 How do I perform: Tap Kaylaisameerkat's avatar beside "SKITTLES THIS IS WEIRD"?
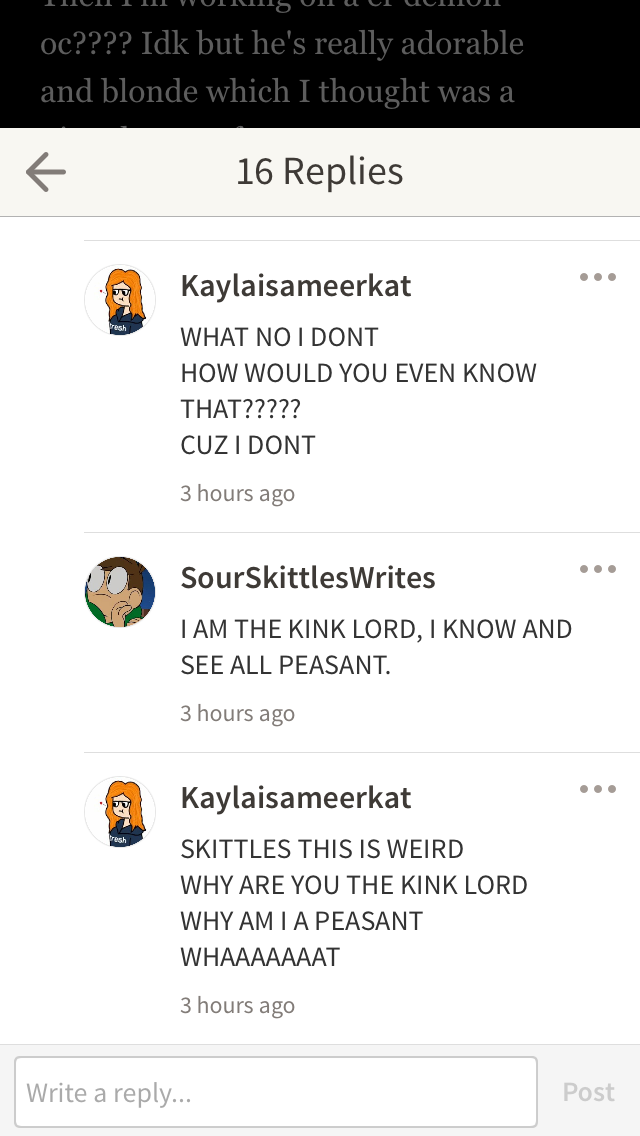pos(120,812)
